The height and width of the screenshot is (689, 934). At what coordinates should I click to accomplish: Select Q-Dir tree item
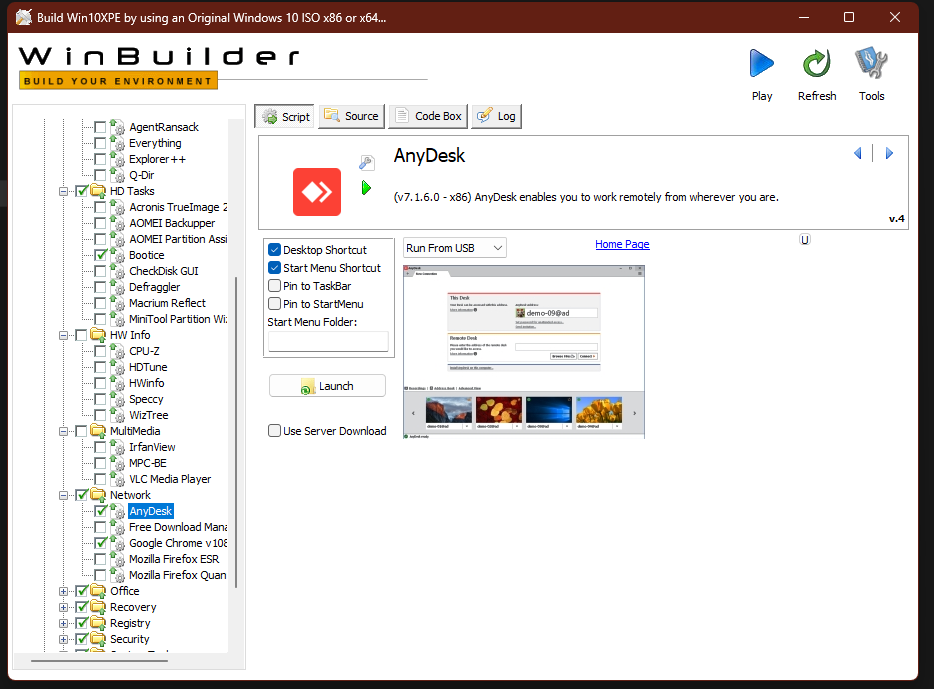tap(142, 175)
